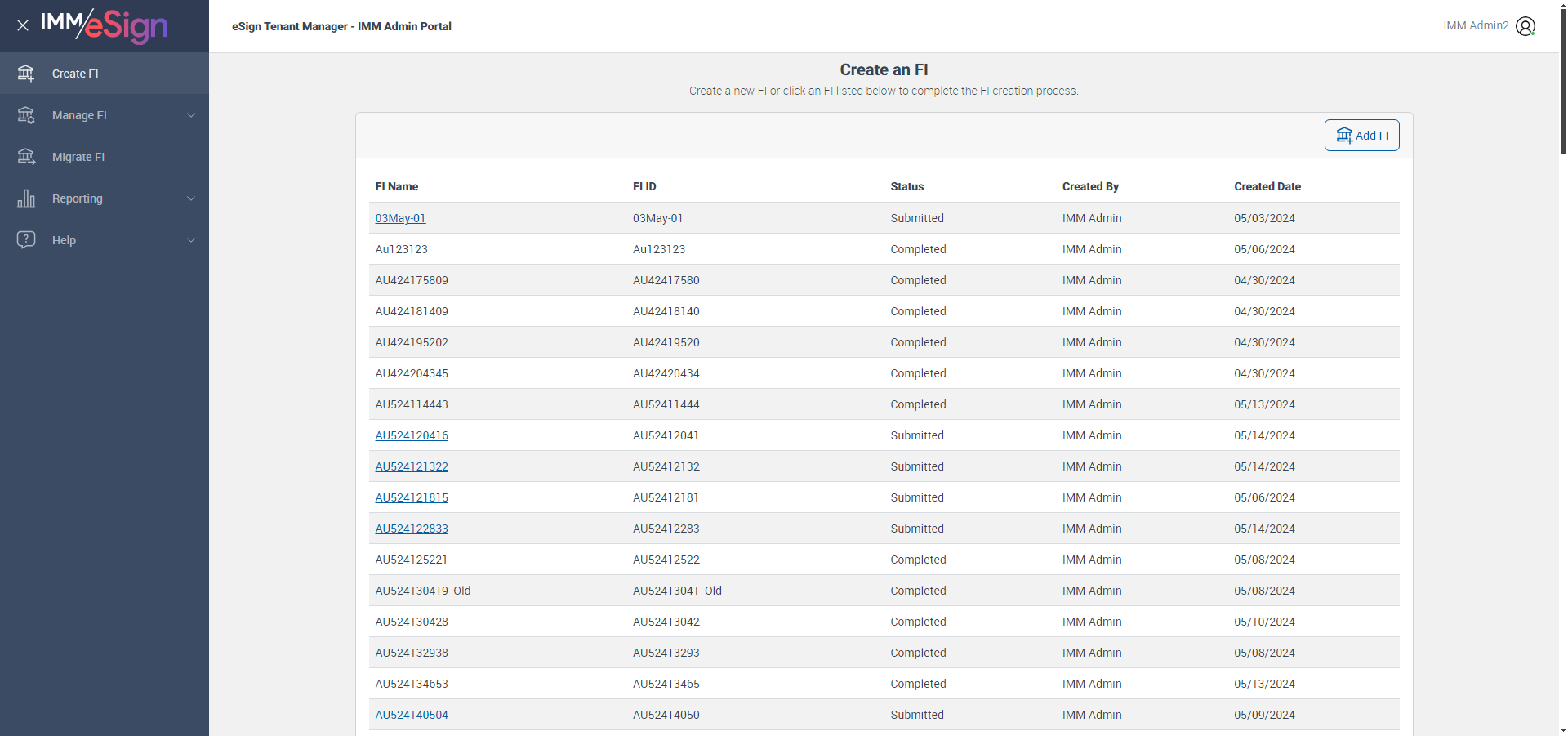The height and width of the screenshot is (736, 1568).
Task: Open the AU524121322 FI link
Action: coord(412,466)
